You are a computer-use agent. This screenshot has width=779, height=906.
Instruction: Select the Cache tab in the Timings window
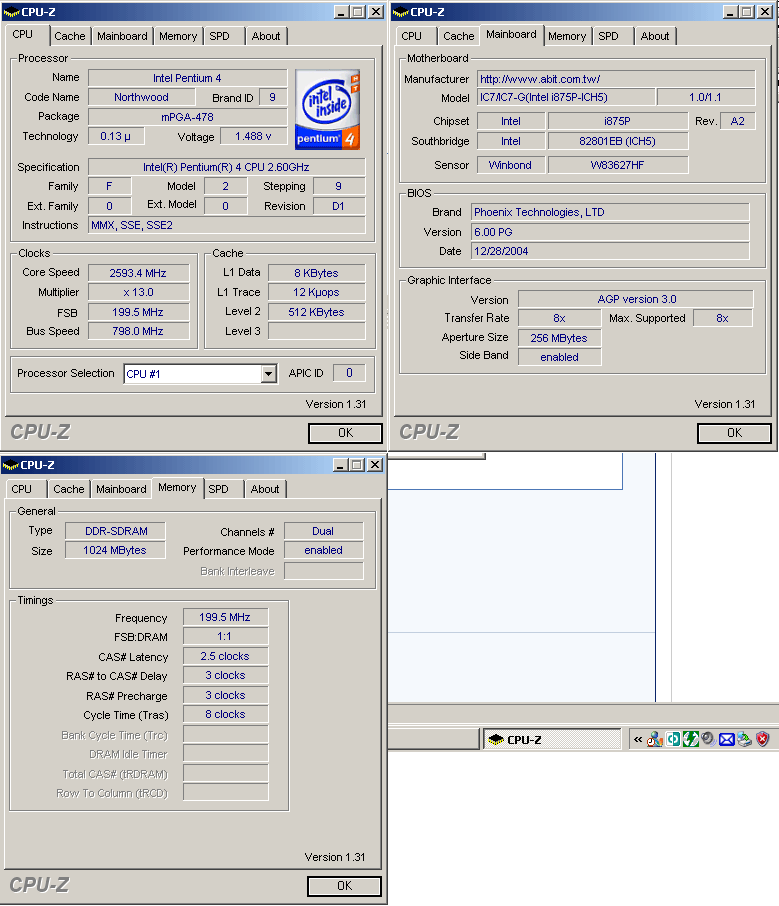point(69,489)
